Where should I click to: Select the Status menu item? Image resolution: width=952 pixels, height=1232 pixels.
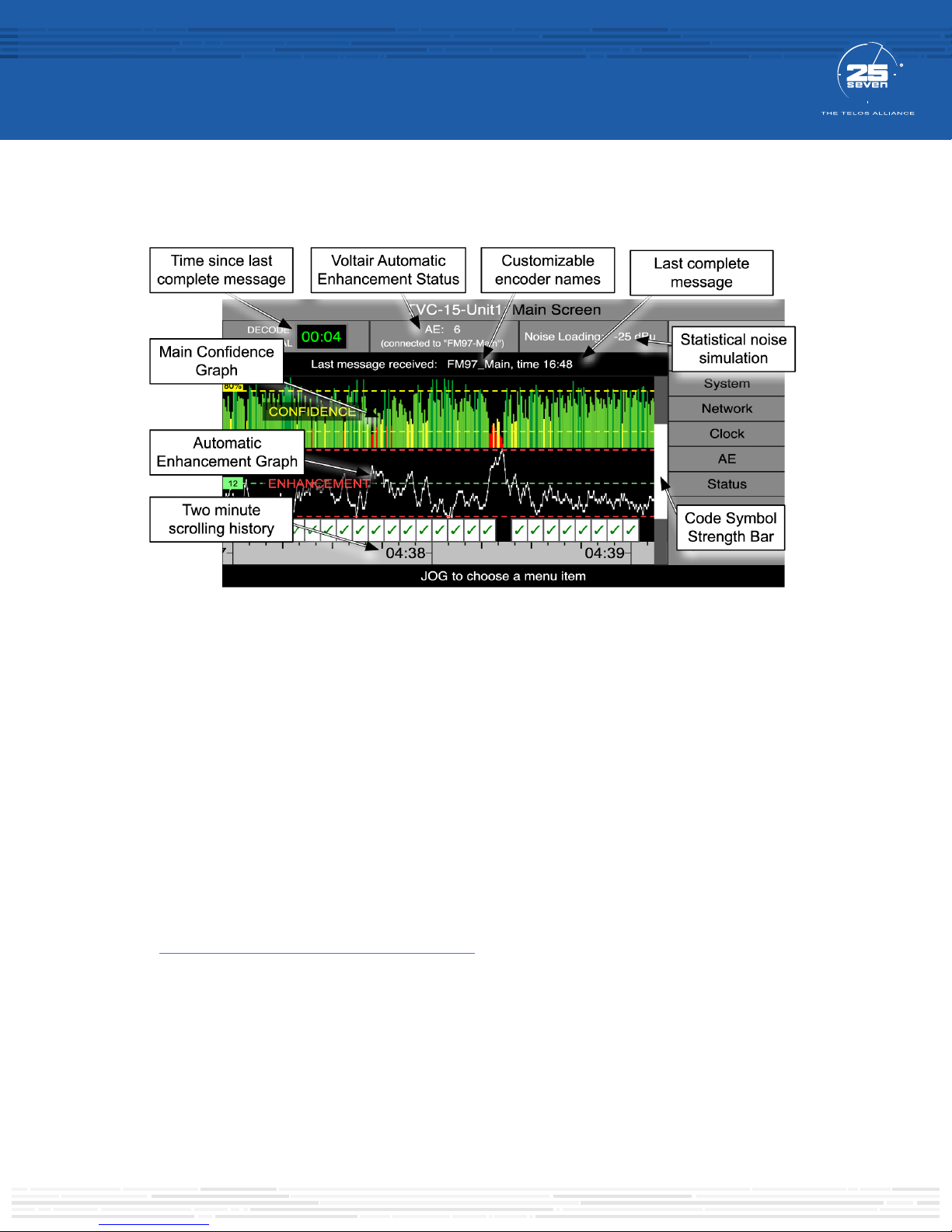click(727, 484)
